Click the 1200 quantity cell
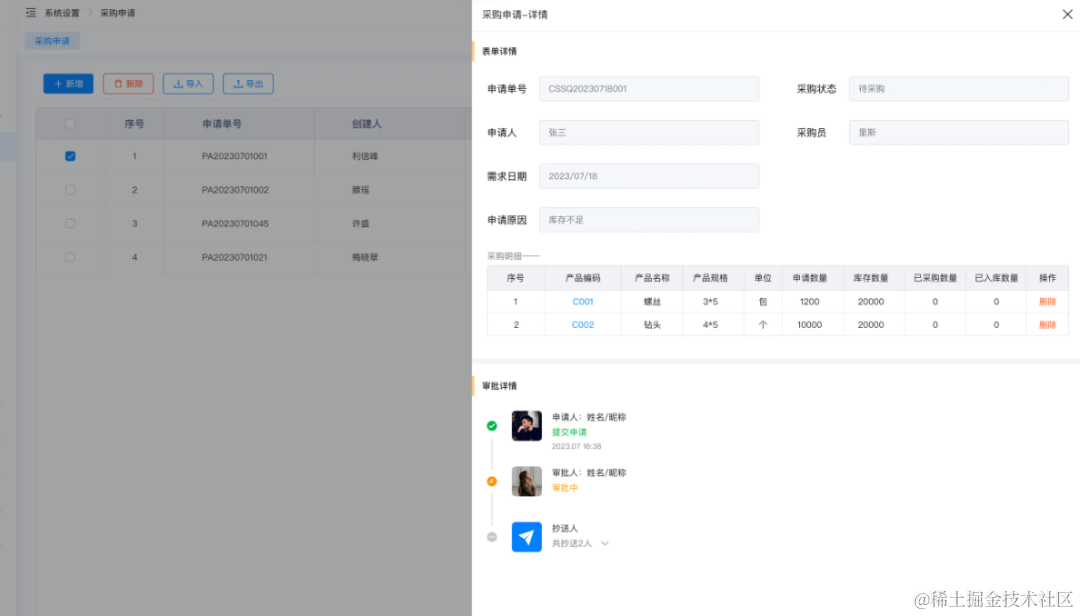 (x=809, y=302)
